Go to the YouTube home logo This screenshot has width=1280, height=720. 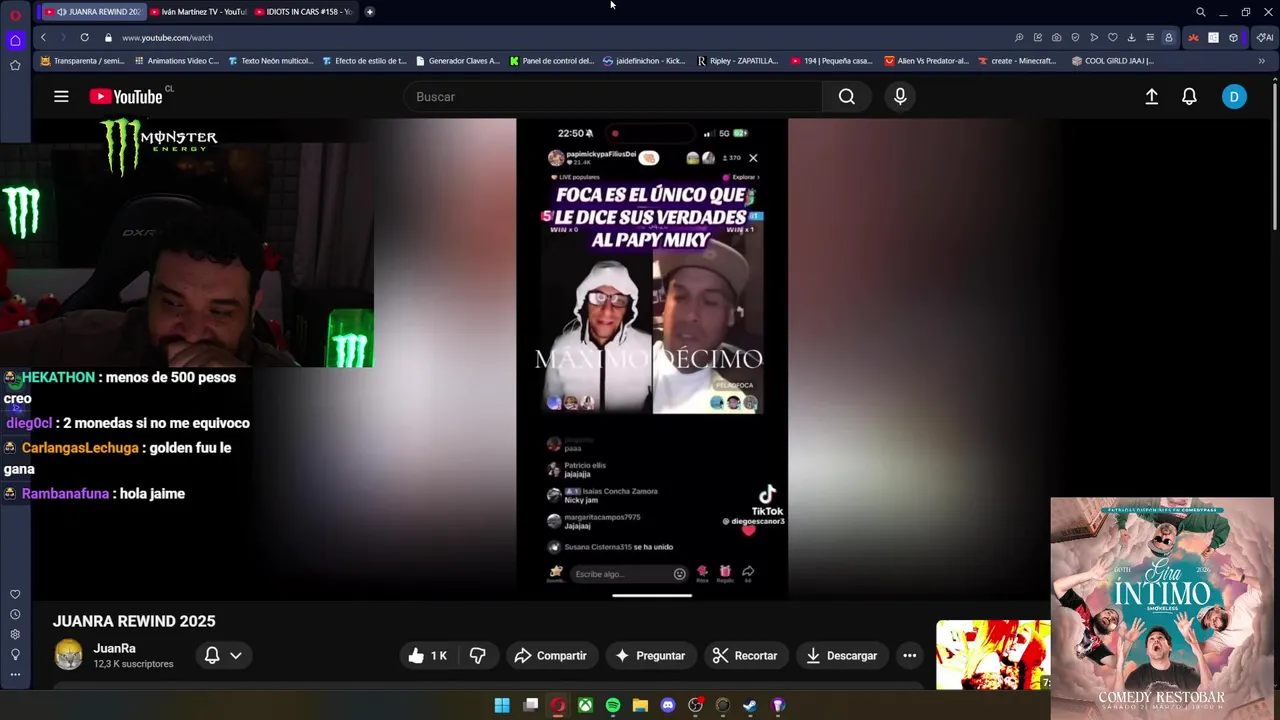(127, 96)
